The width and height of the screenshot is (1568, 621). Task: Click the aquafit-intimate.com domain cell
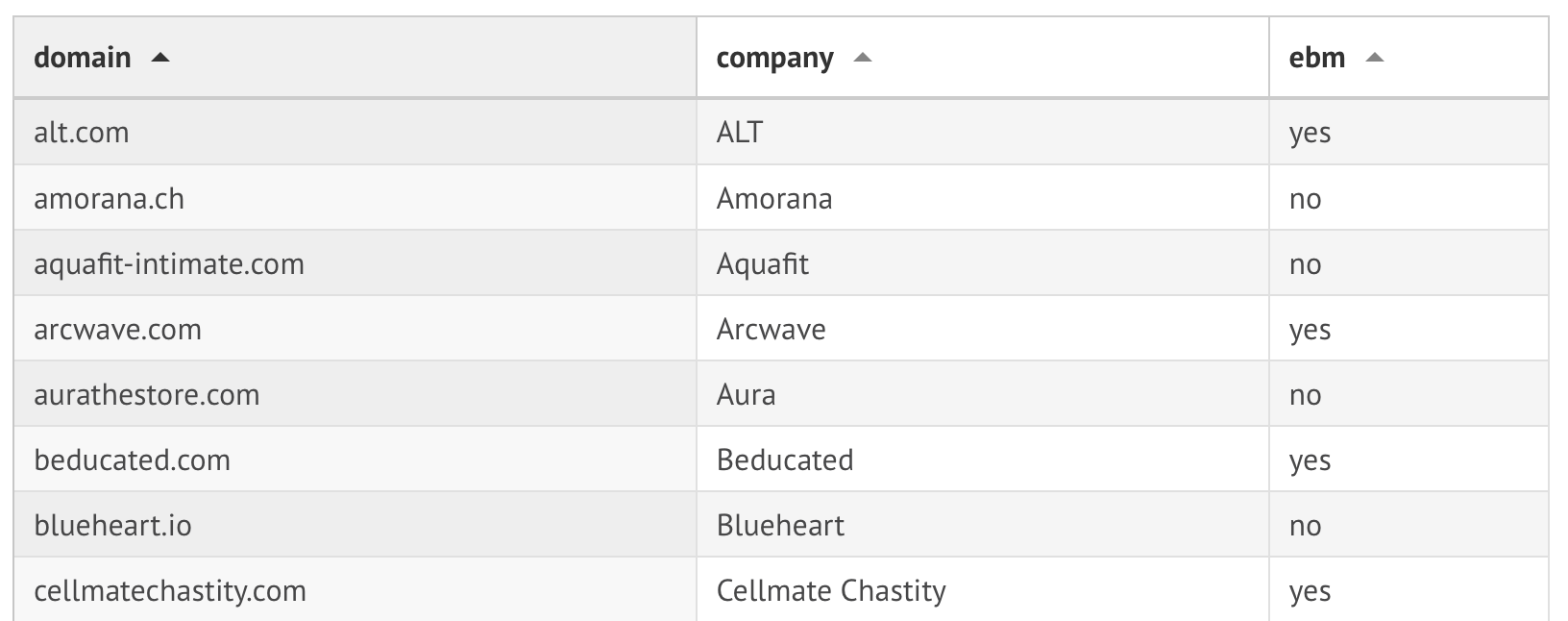point(169,264)
